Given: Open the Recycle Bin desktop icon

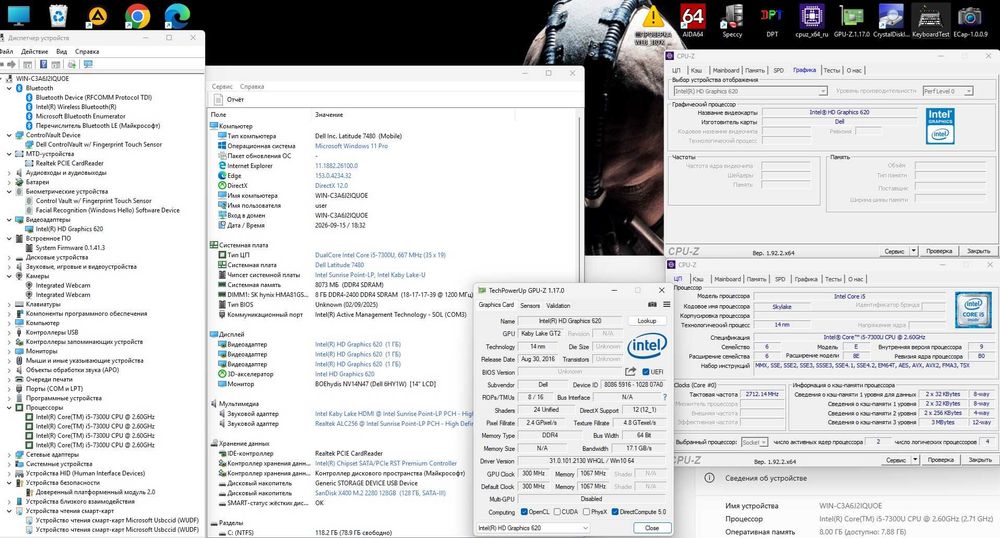Looking at the screenshot, I should pyautogui.click(x=58, y=16).
